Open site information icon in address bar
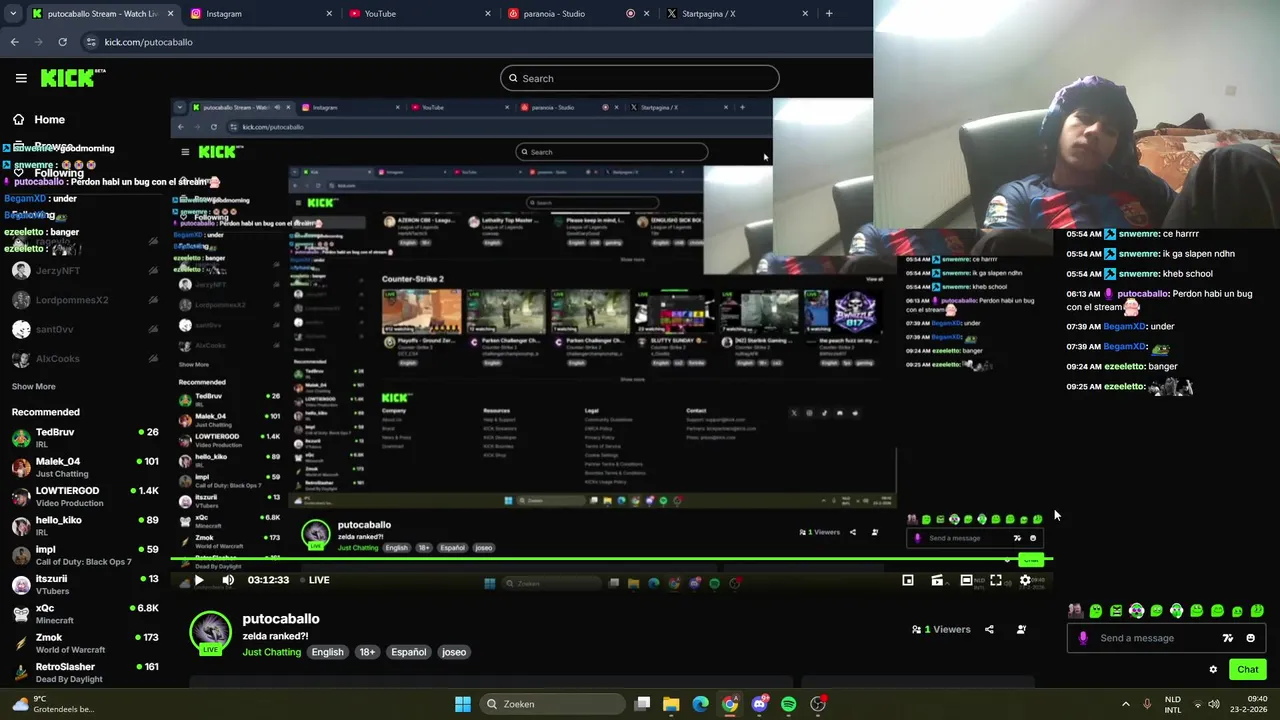The image size is (1280, 720). pos(91,42)
